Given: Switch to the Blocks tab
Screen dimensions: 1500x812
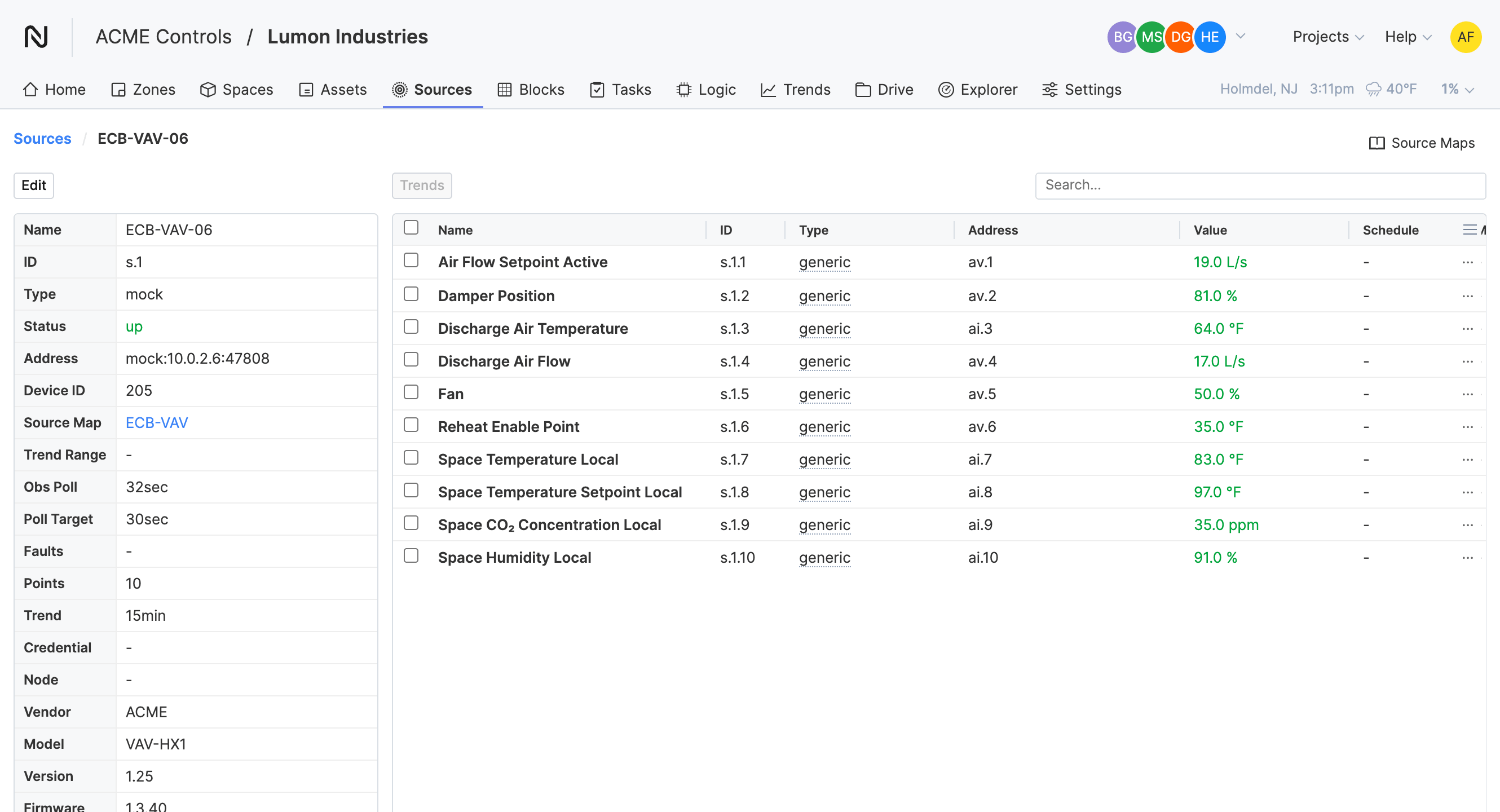Looking at the screenshot, I should pyautogui.click(x=531, y=90).
